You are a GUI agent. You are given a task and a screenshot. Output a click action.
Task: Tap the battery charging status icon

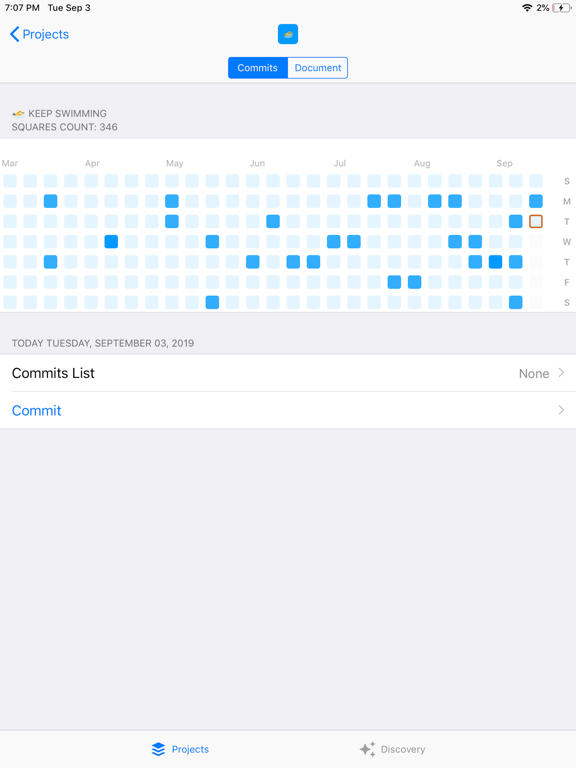coord(561,8)
